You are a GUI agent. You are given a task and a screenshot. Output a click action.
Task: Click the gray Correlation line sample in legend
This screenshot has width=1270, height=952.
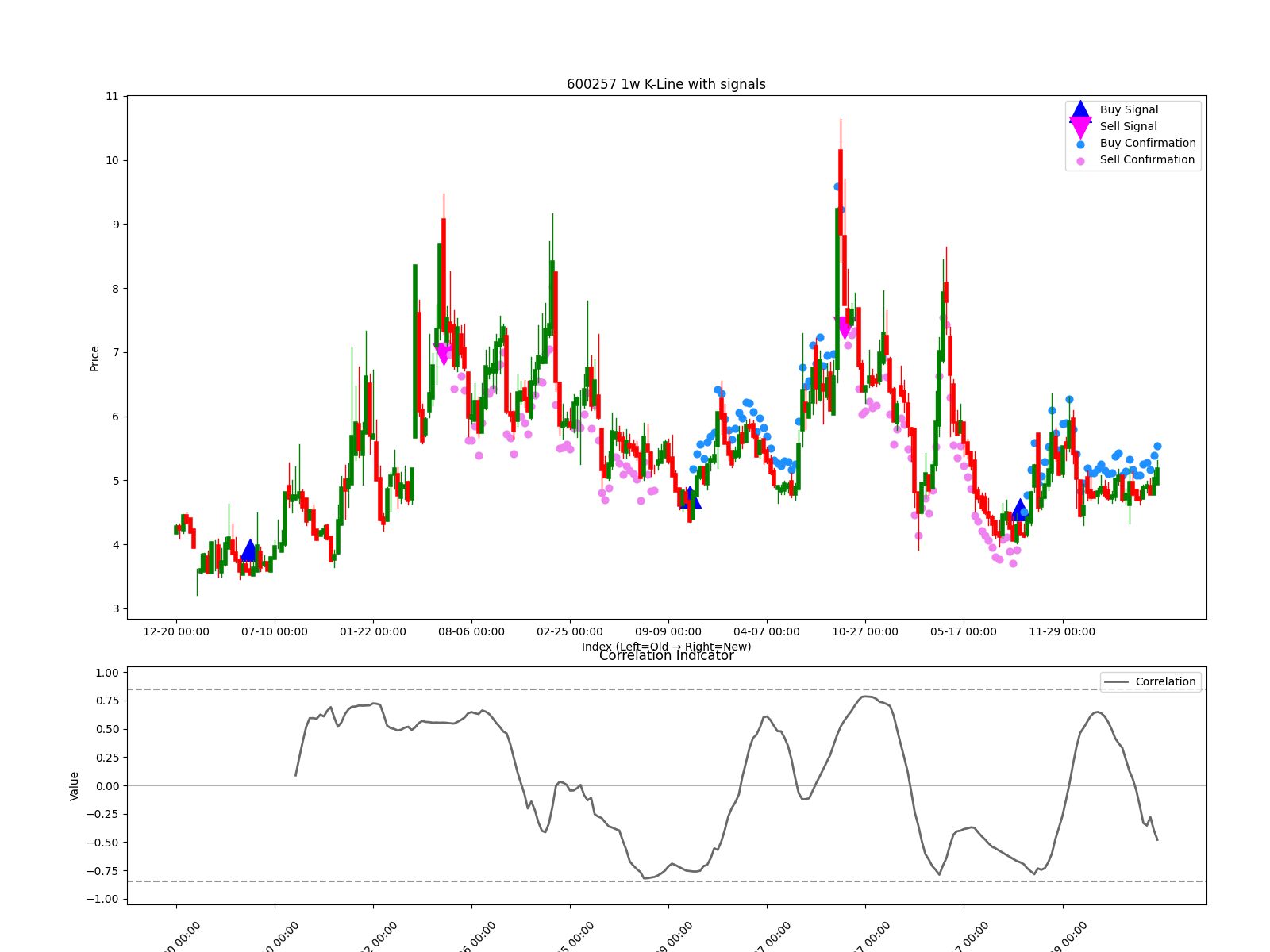pos(1116,682)
